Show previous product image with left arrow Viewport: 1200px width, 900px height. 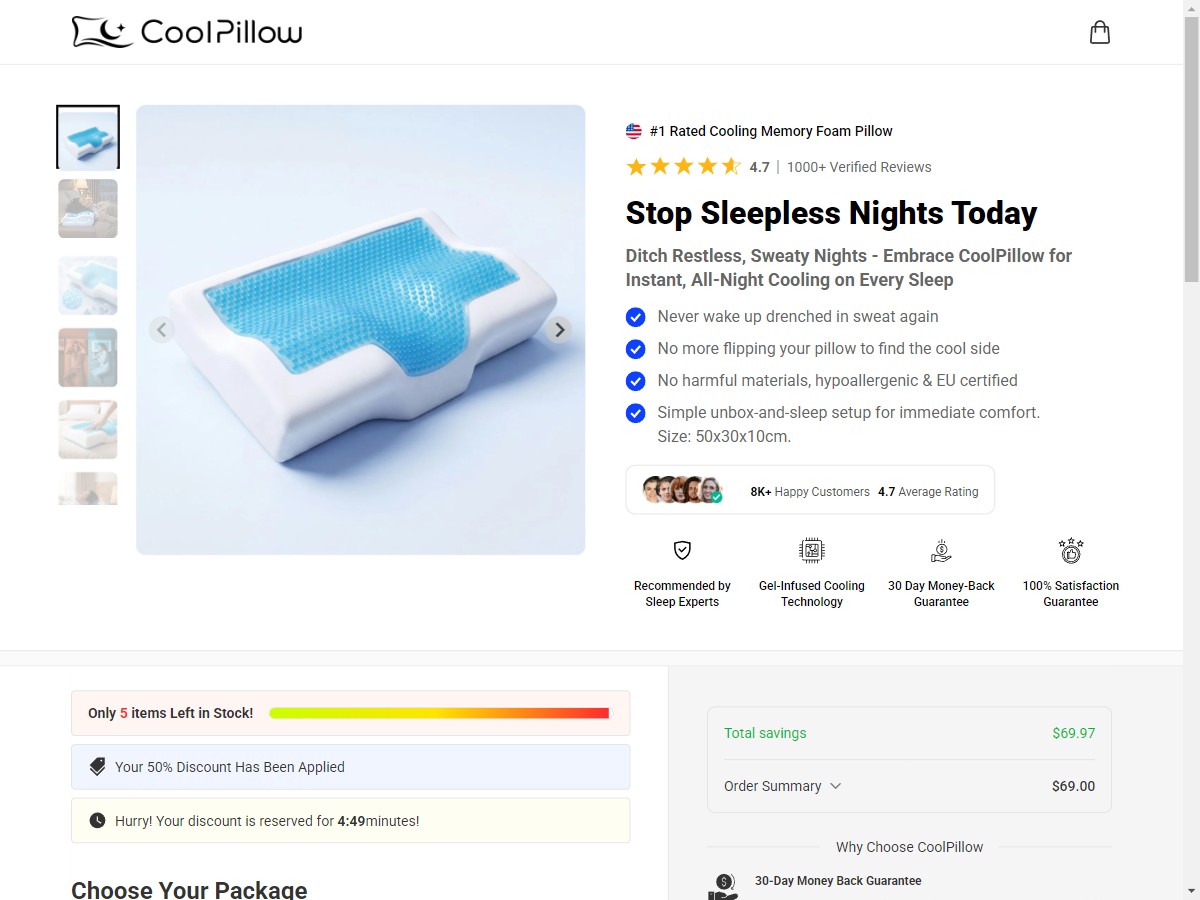tap(162, 329)
